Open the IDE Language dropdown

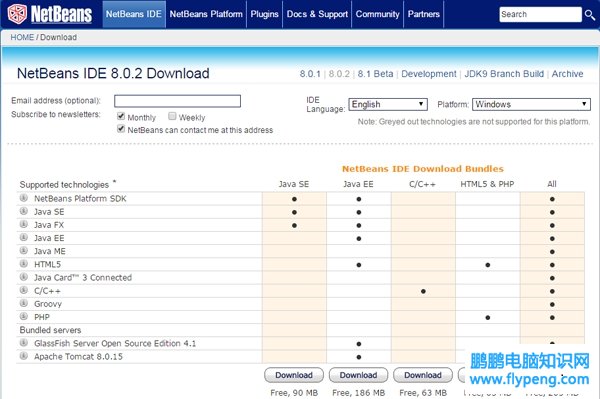click(x=388, y=104)
